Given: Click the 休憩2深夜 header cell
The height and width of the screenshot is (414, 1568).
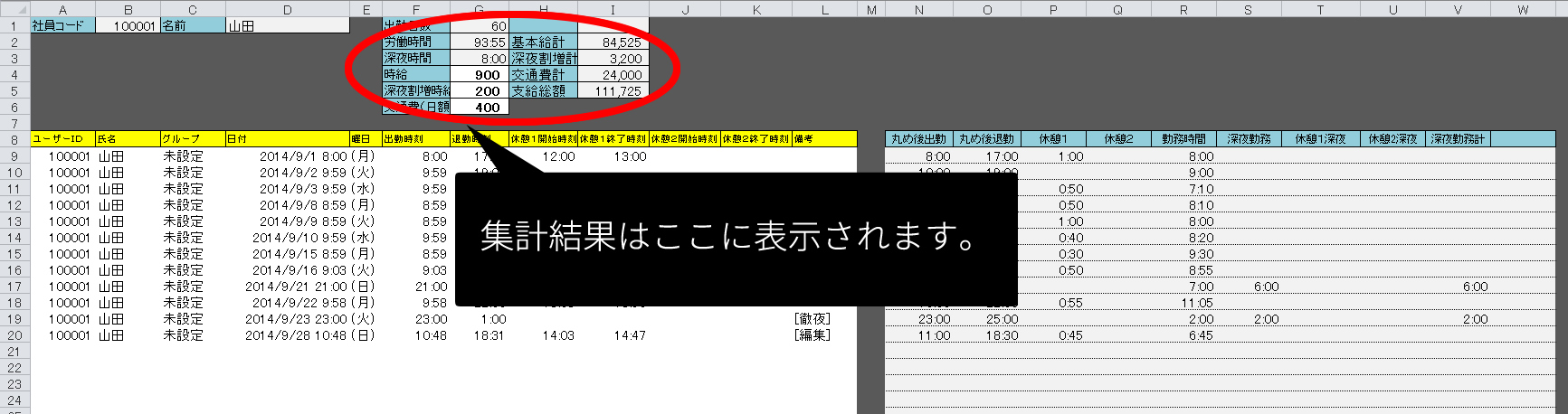Looking at the screenshot, I should (1392, 139).
